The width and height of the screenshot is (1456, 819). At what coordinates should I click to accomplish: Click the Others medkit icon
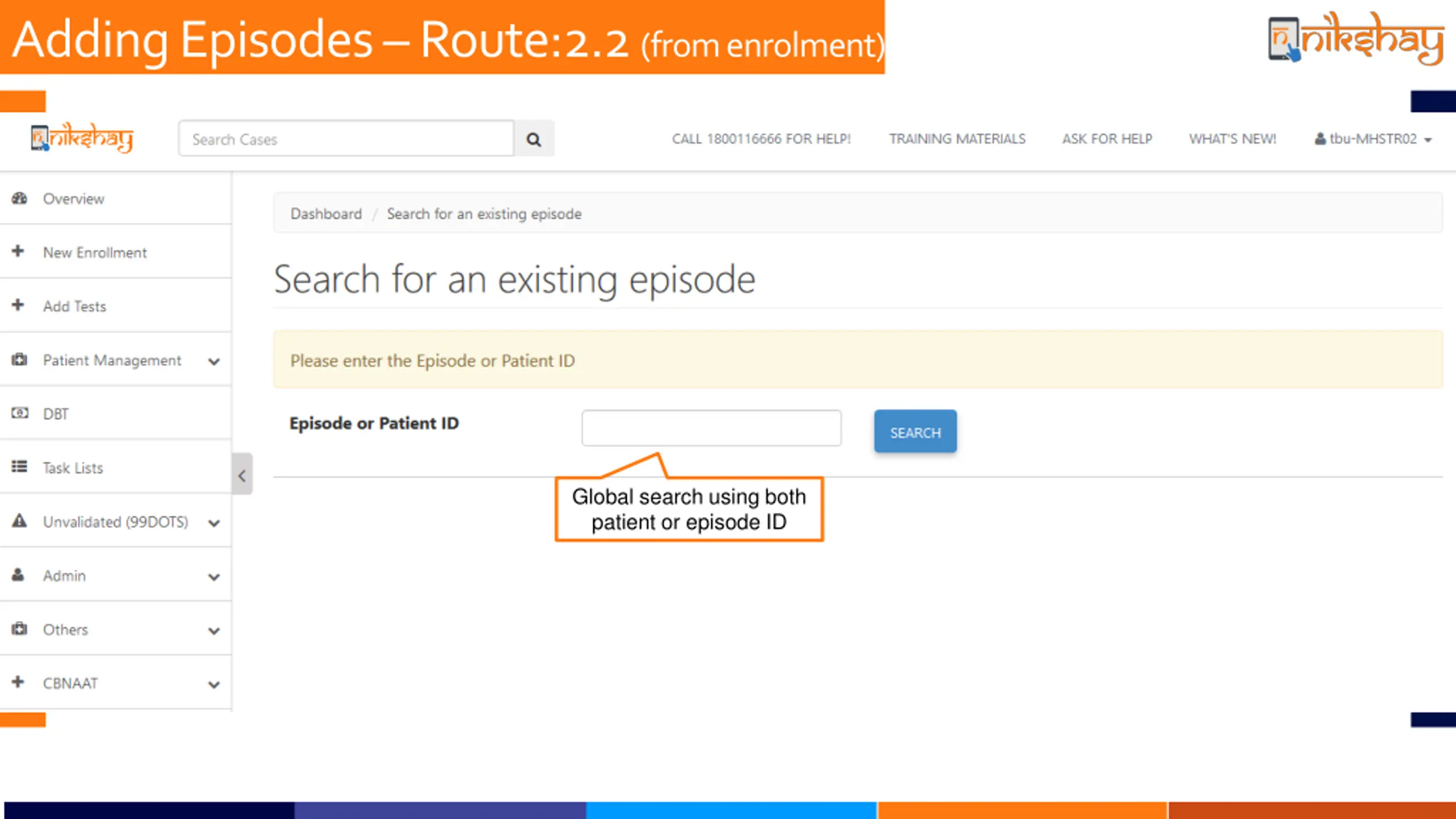click(x=19, y=629)
